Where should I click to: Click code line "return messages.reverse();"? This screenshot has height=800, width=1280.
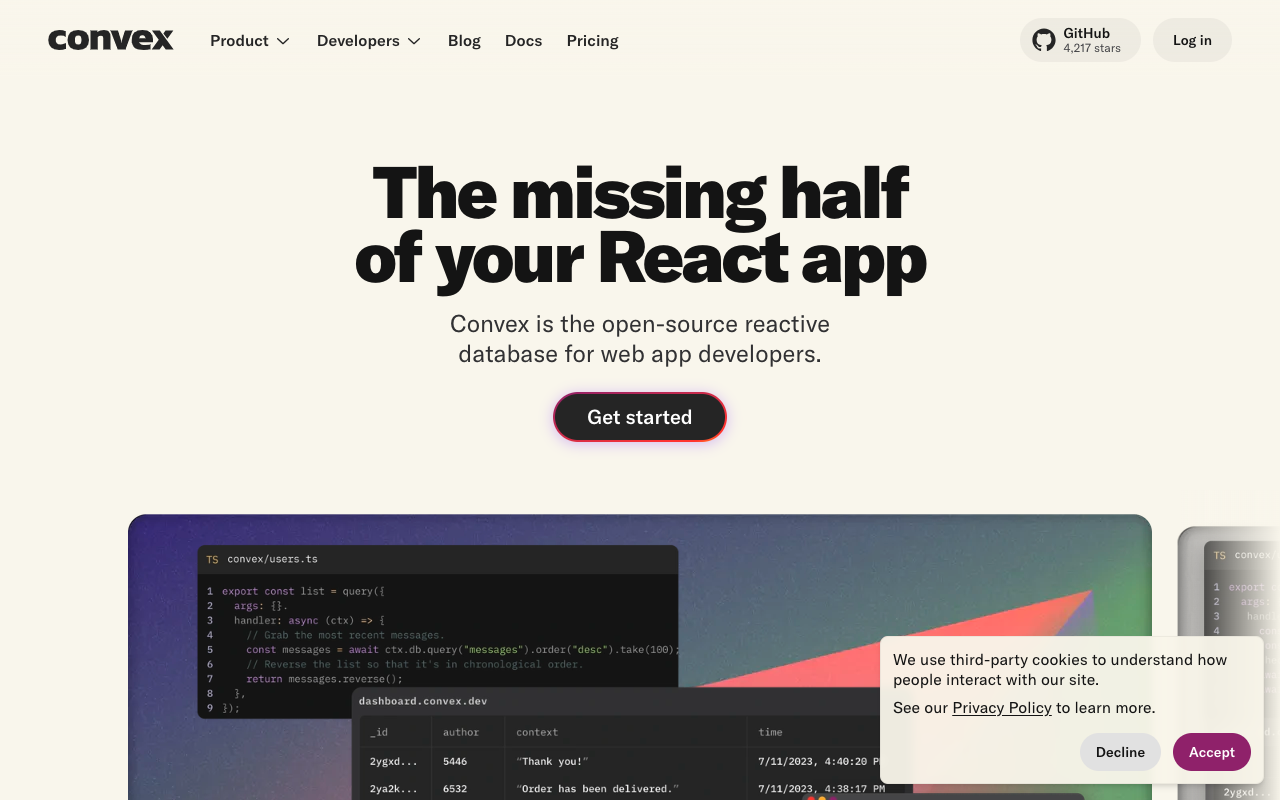coord(324,679)
